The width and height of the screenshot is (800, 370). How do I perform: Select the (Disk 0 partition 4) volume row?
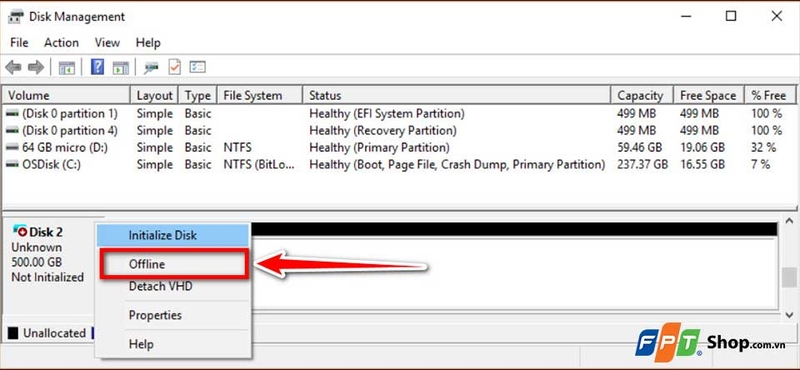[x=400, y=131]
